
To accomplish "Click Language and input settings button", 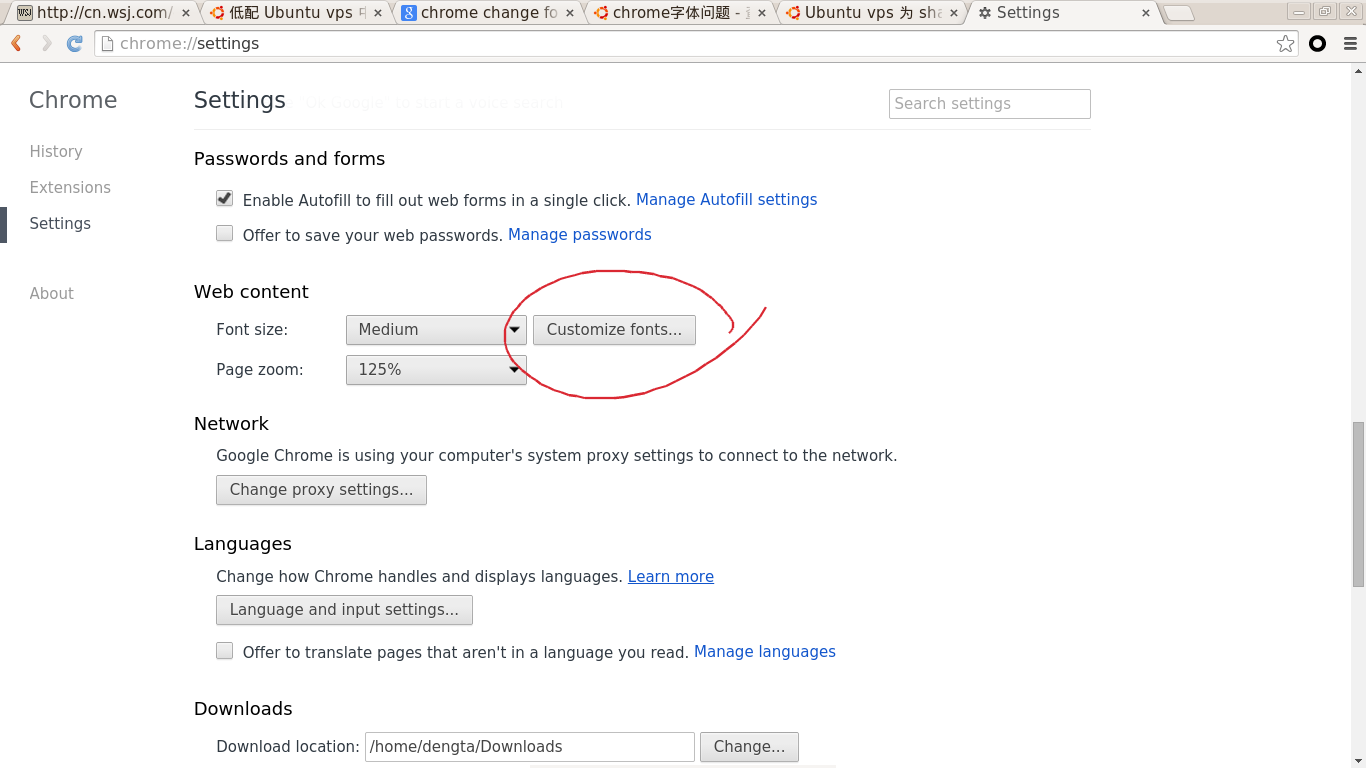I will pos(344,609).
